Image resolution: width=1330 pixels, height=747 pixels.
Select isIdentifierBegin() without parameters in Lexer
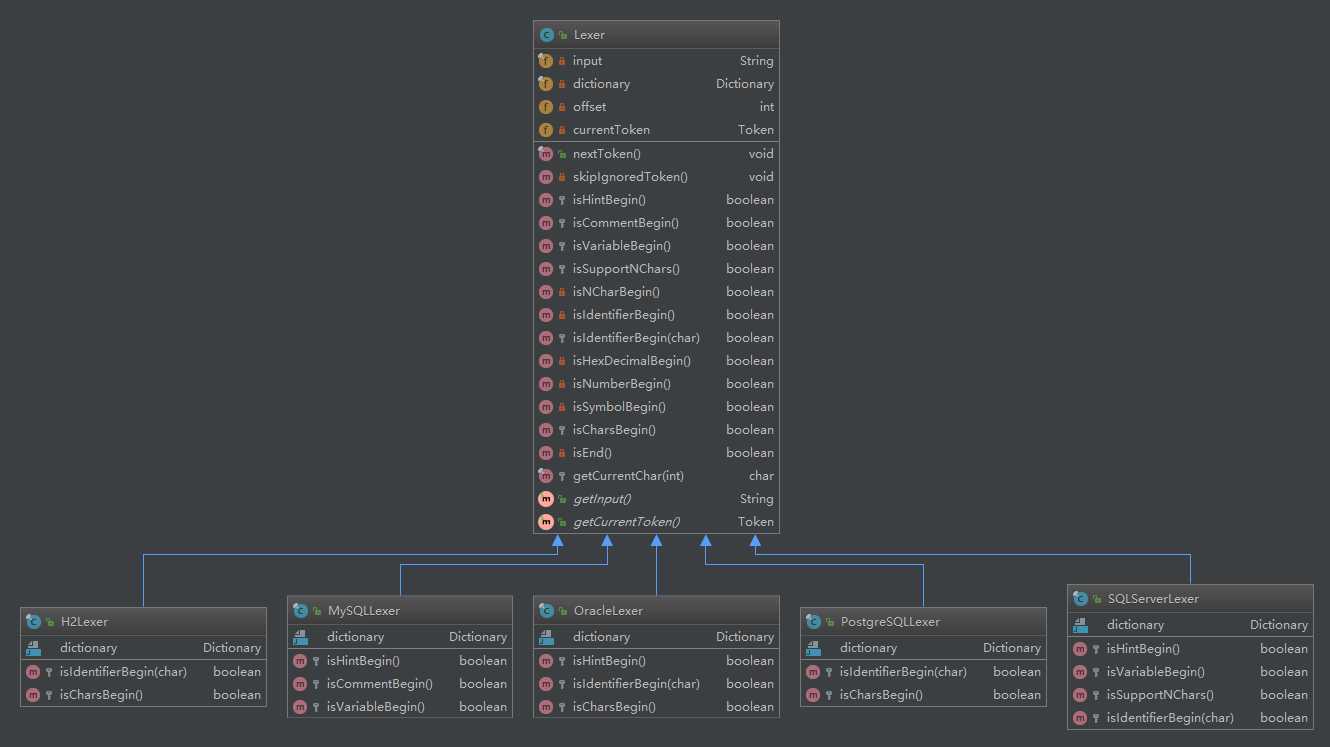tap(624, 315)
